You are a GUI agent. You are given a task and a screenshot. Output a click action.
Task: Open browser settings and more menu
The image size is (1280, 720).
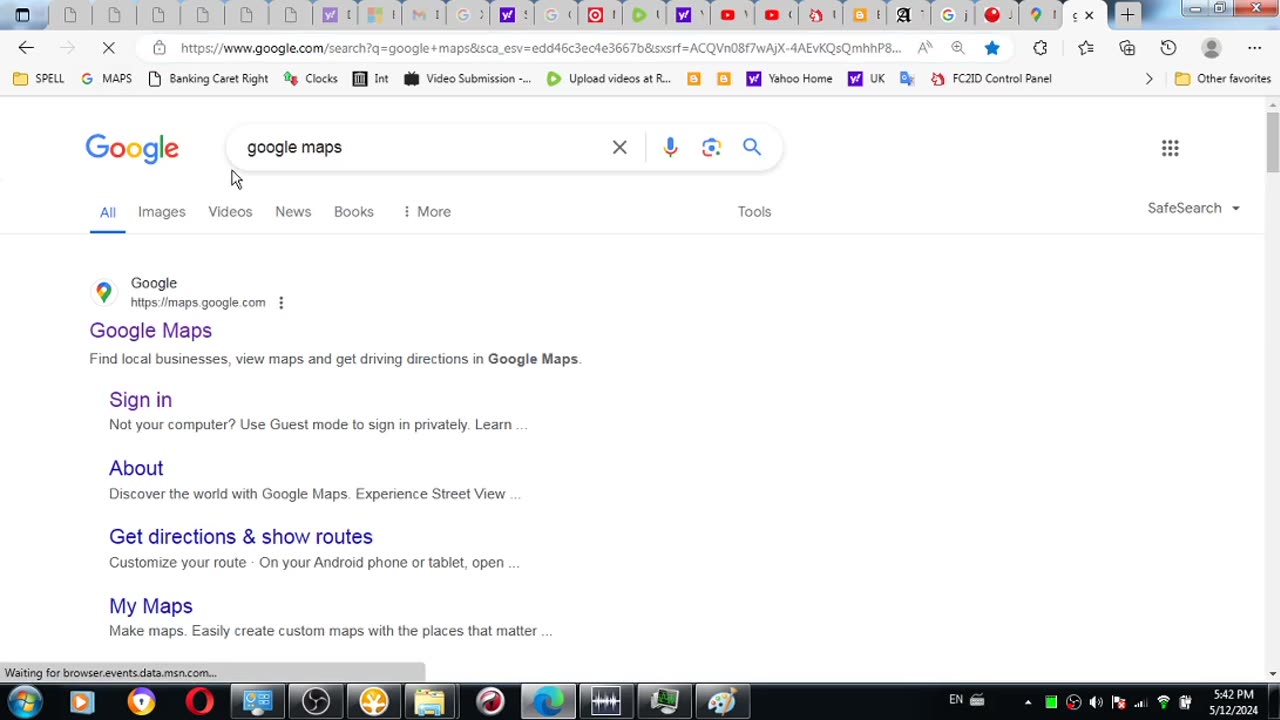pos(1254,48)
